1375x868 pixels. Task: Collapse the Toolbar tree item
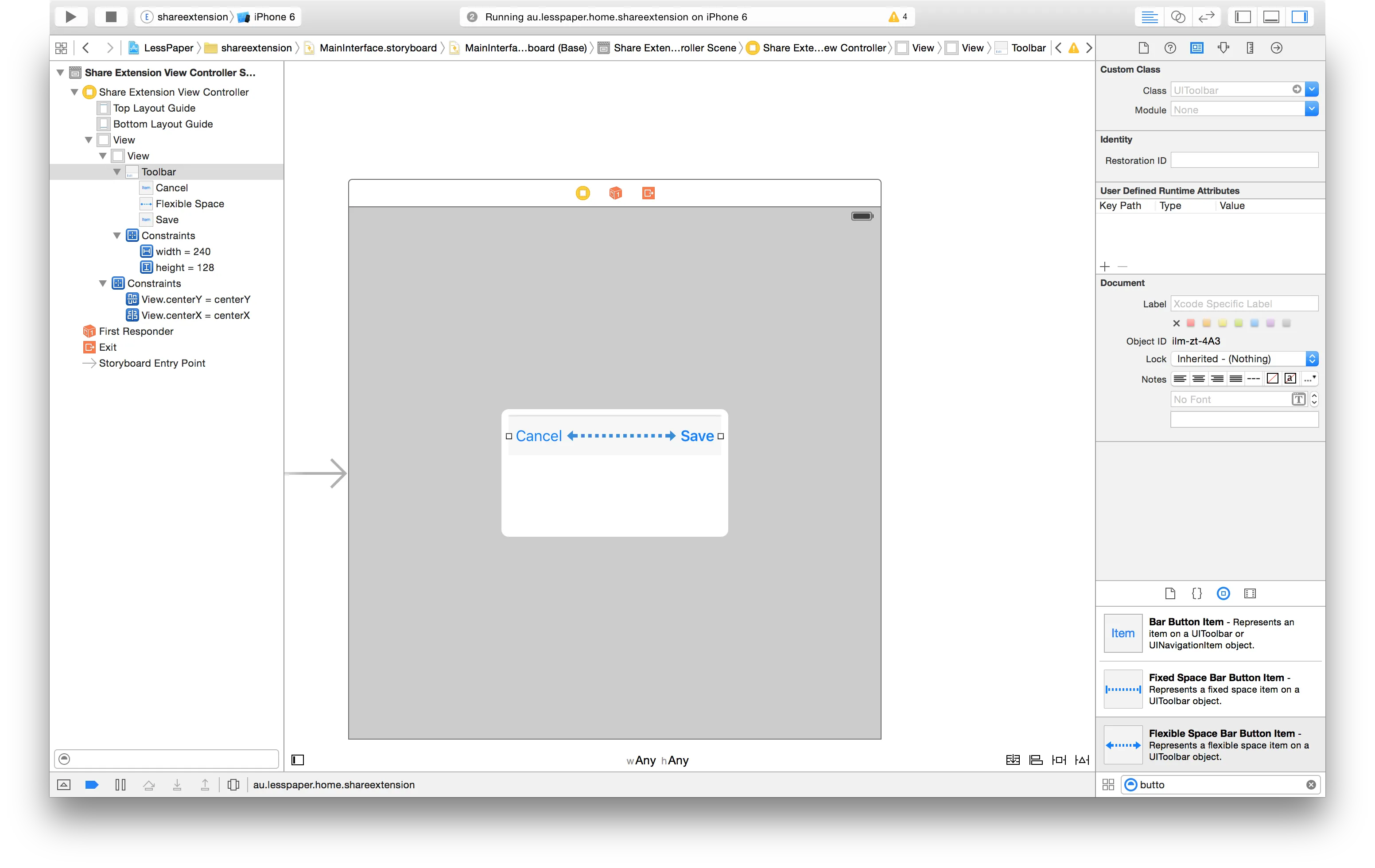pyautogui.click(x=117, y=172)
